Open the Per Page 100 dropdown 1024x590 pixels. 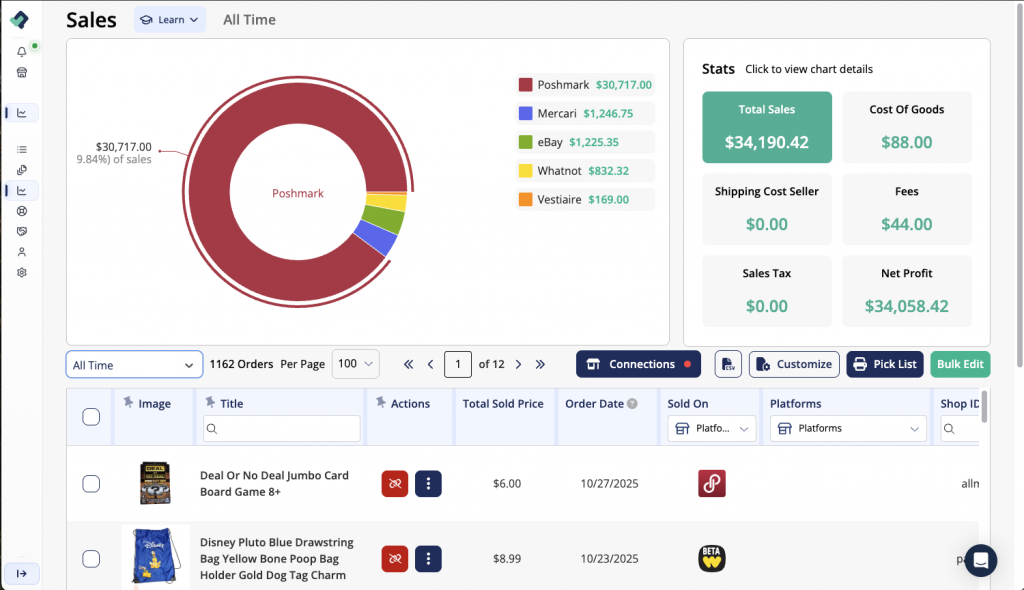point(357,364)
